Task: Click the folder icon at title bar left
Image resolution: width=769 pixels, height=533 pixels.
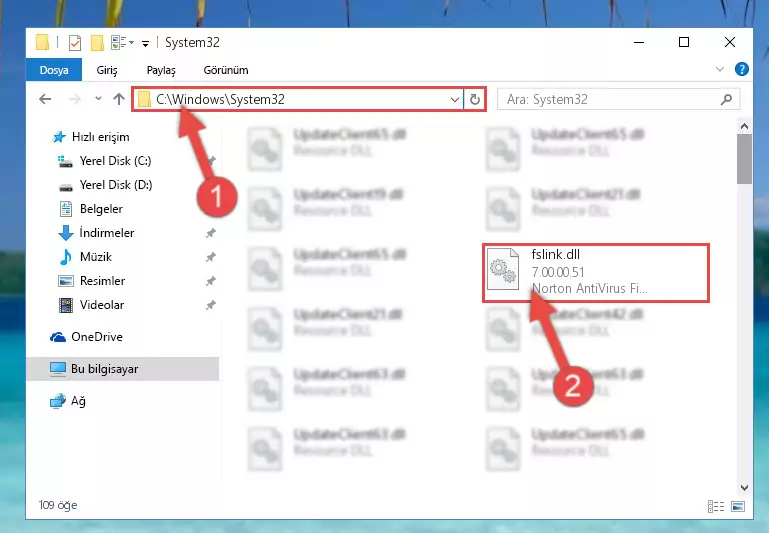Action: tap(43, 43)
